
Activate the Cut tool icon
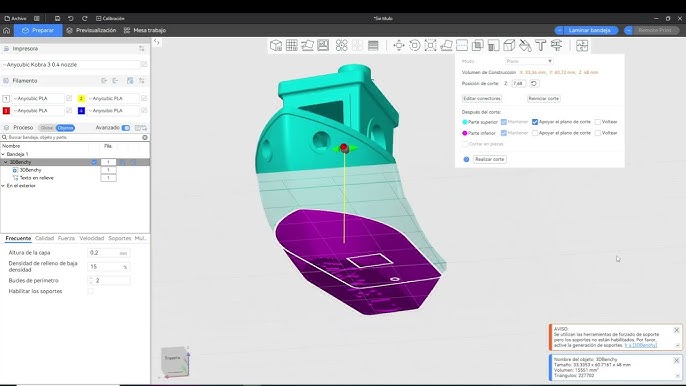click(462, 46)
